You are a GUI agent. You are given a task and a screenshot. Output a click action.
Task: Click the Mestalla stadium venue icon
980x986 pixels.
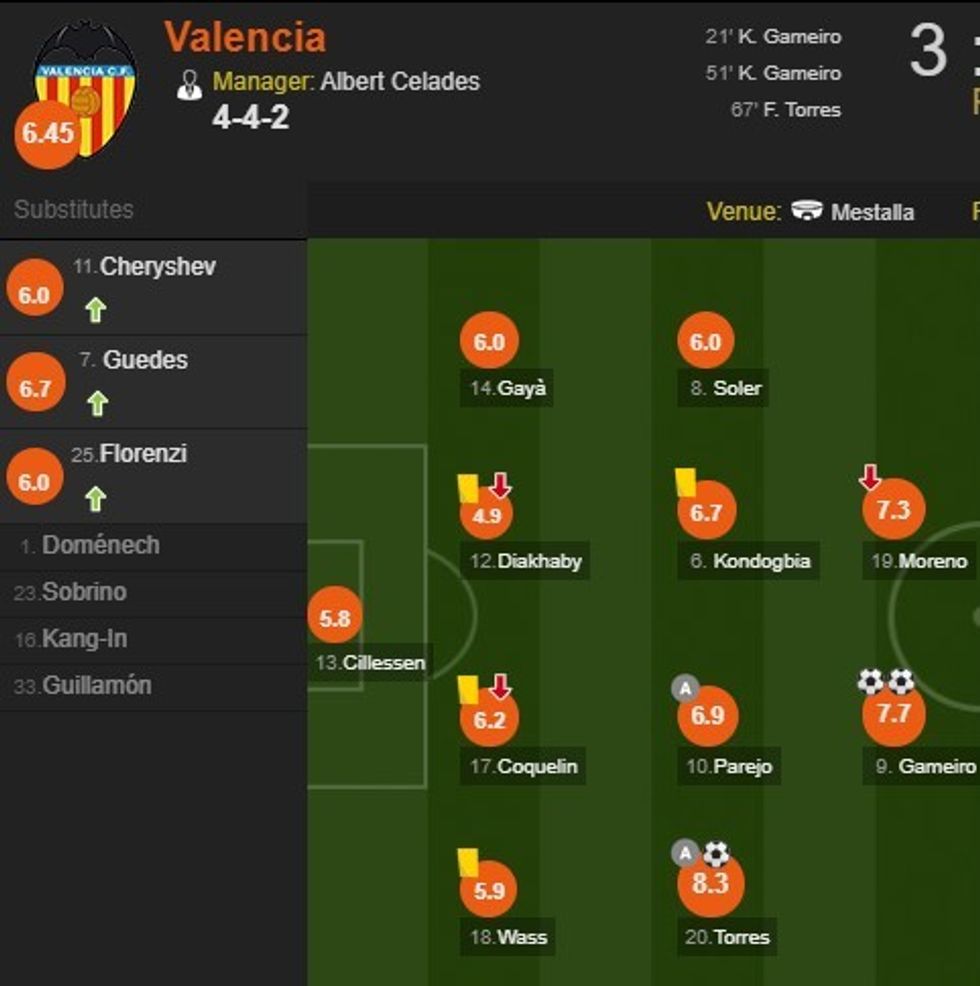806,211
